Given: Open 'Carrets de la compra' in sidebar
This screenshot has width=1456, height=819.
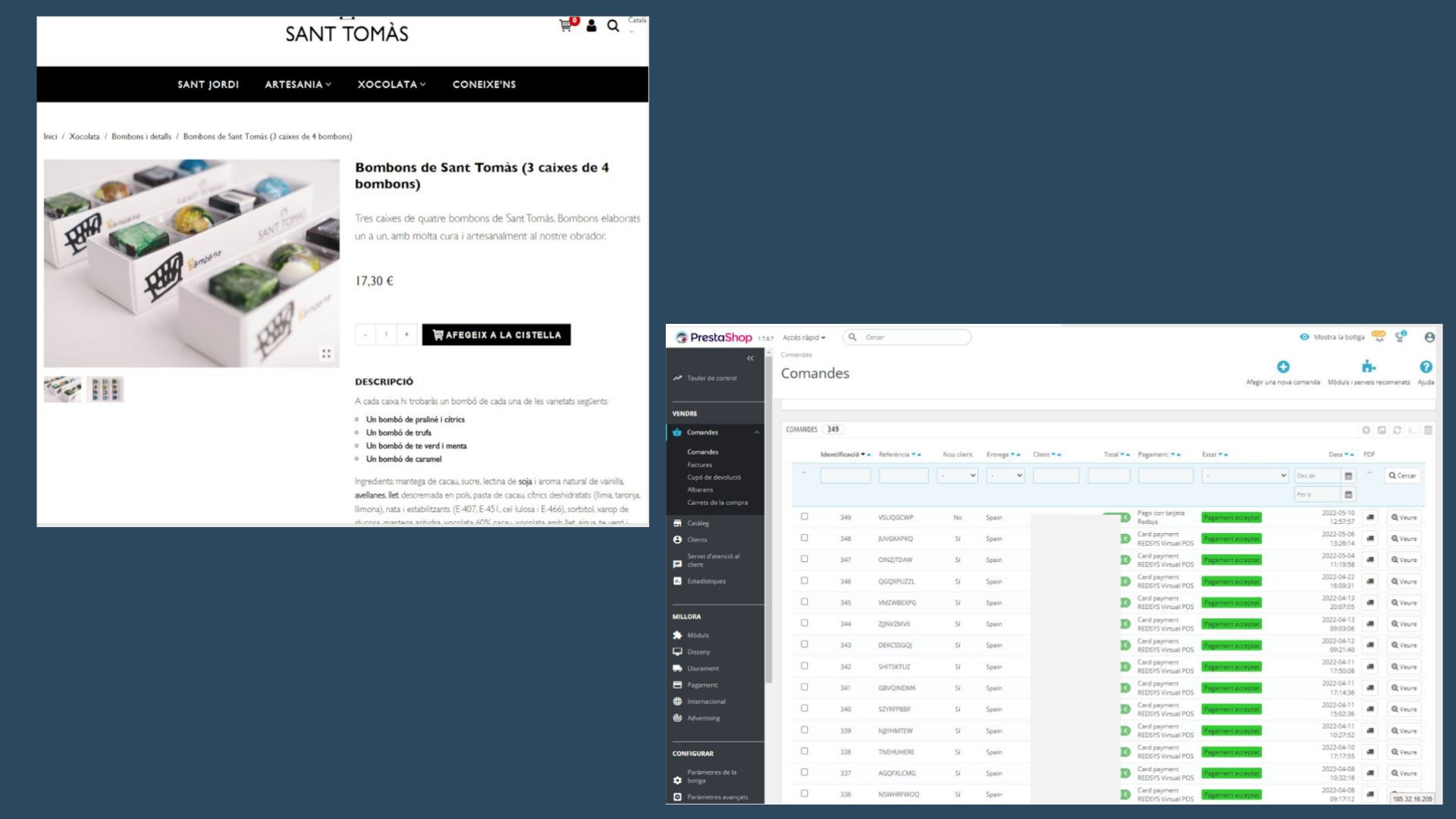Looking at the screenshot, I should point(717,502).
